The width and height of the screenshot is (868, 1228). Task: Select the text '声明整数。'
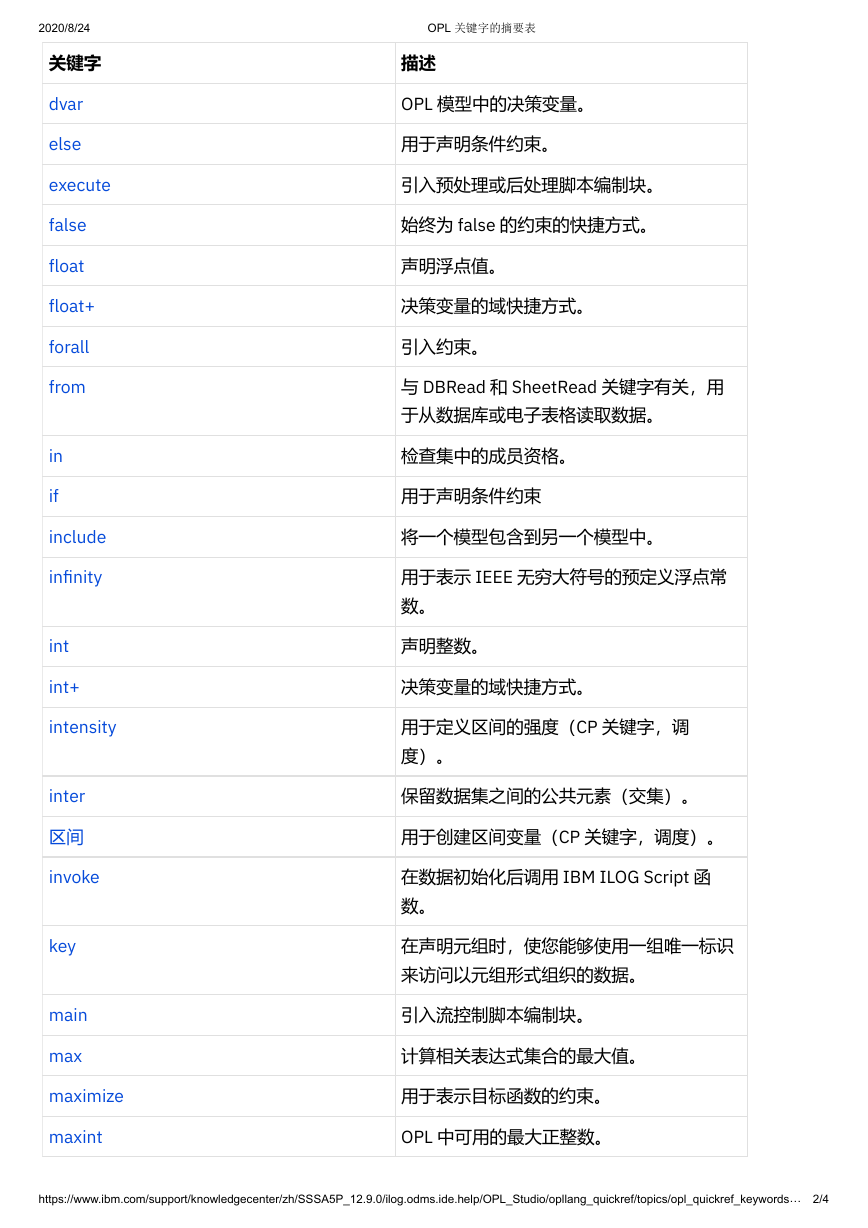pos(444,646)
